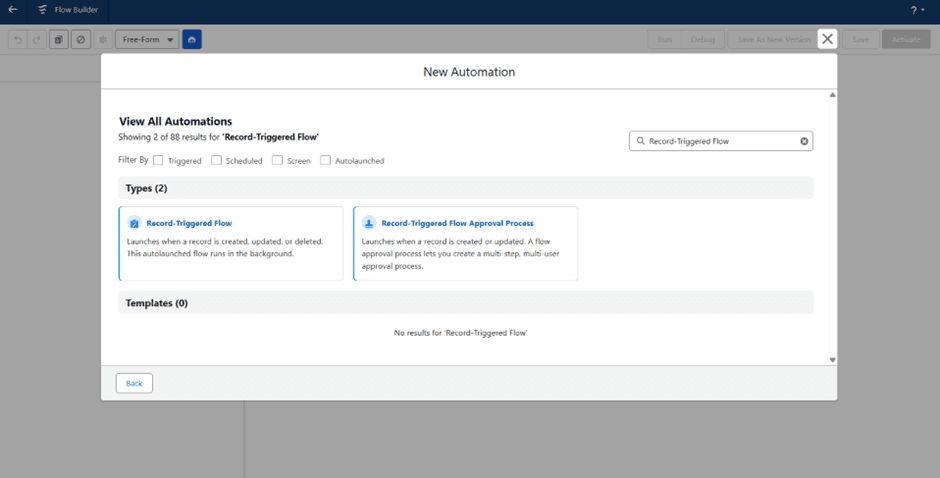Select Record-Triggered Flow Approval Process
This screenshot has height=478, width=940.
[x=465, y=243]
